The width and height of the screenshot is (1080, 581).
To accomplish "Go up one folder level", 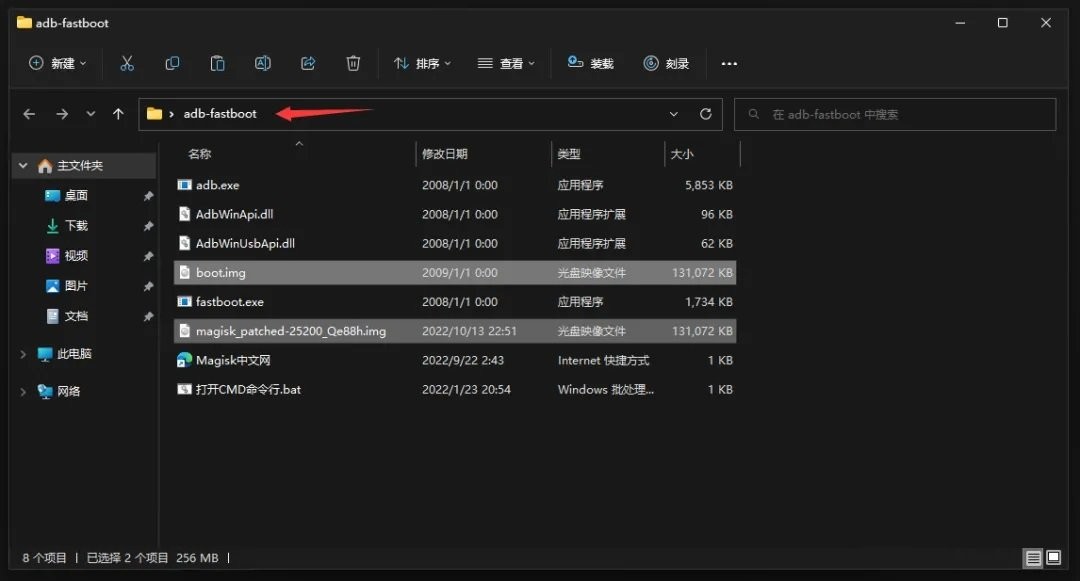I will tap(118, 114).
